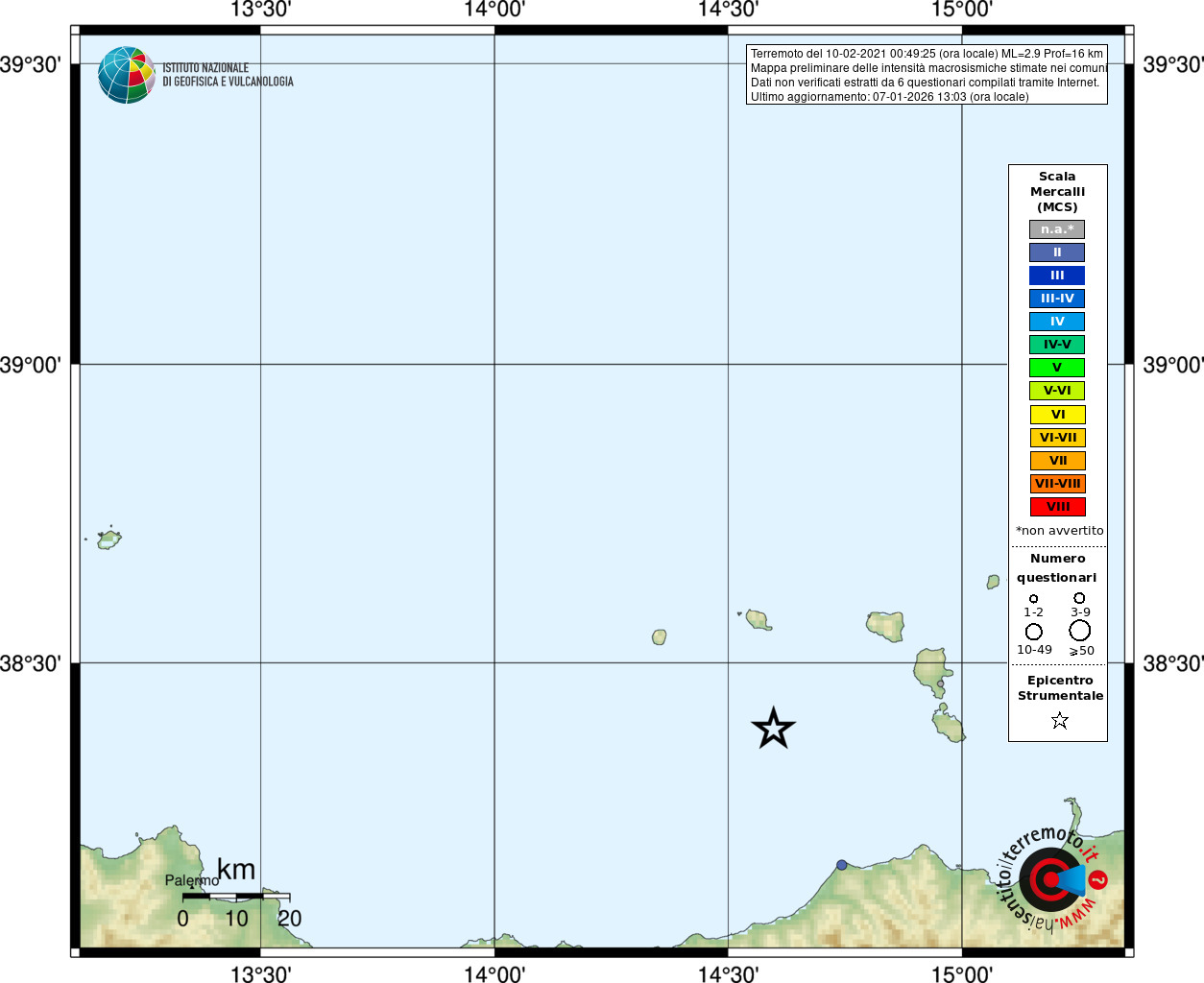Click the 'Dati non verificati' info line

[925, 83]
